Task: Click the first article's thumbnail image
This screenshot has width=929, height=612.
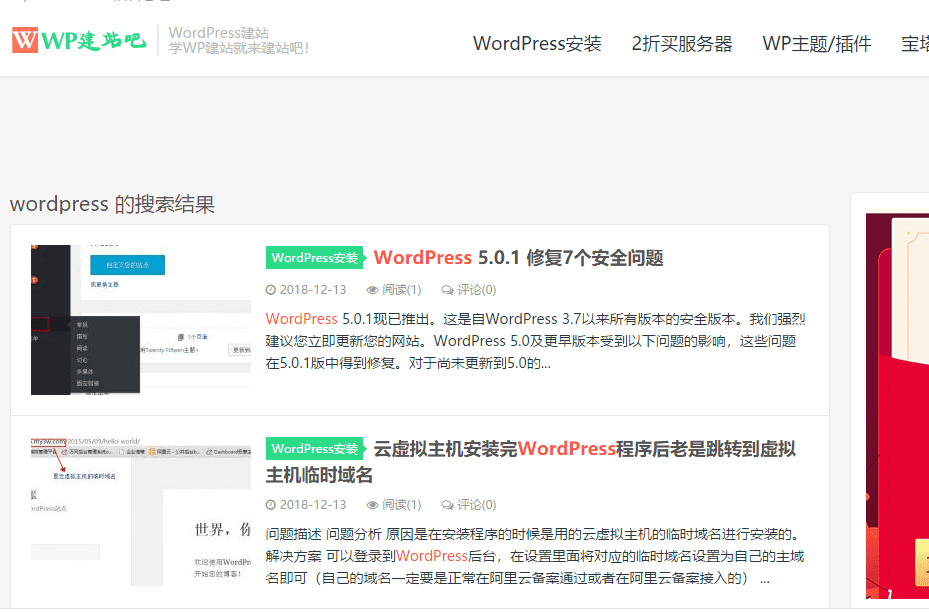Action: pos(140,319)
